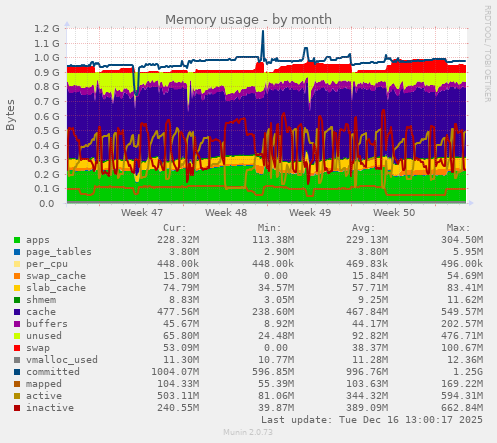Click the 'Week 49' axis label
497x443 pixels.
click(x=310, y=213)
